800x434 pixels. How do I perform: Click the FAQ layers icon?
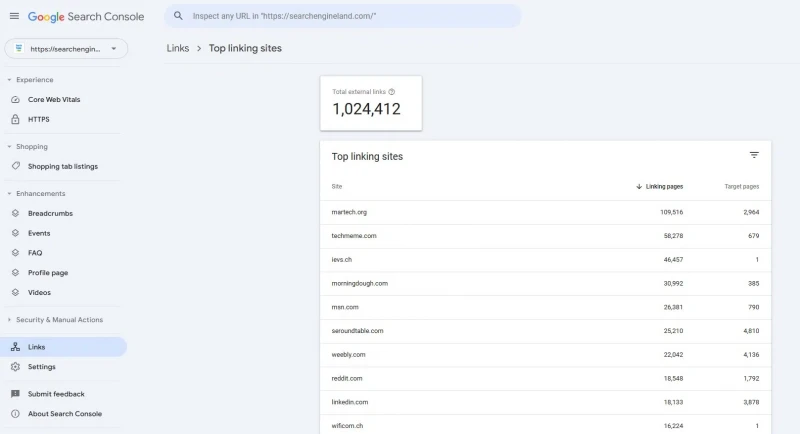point(15,253)
